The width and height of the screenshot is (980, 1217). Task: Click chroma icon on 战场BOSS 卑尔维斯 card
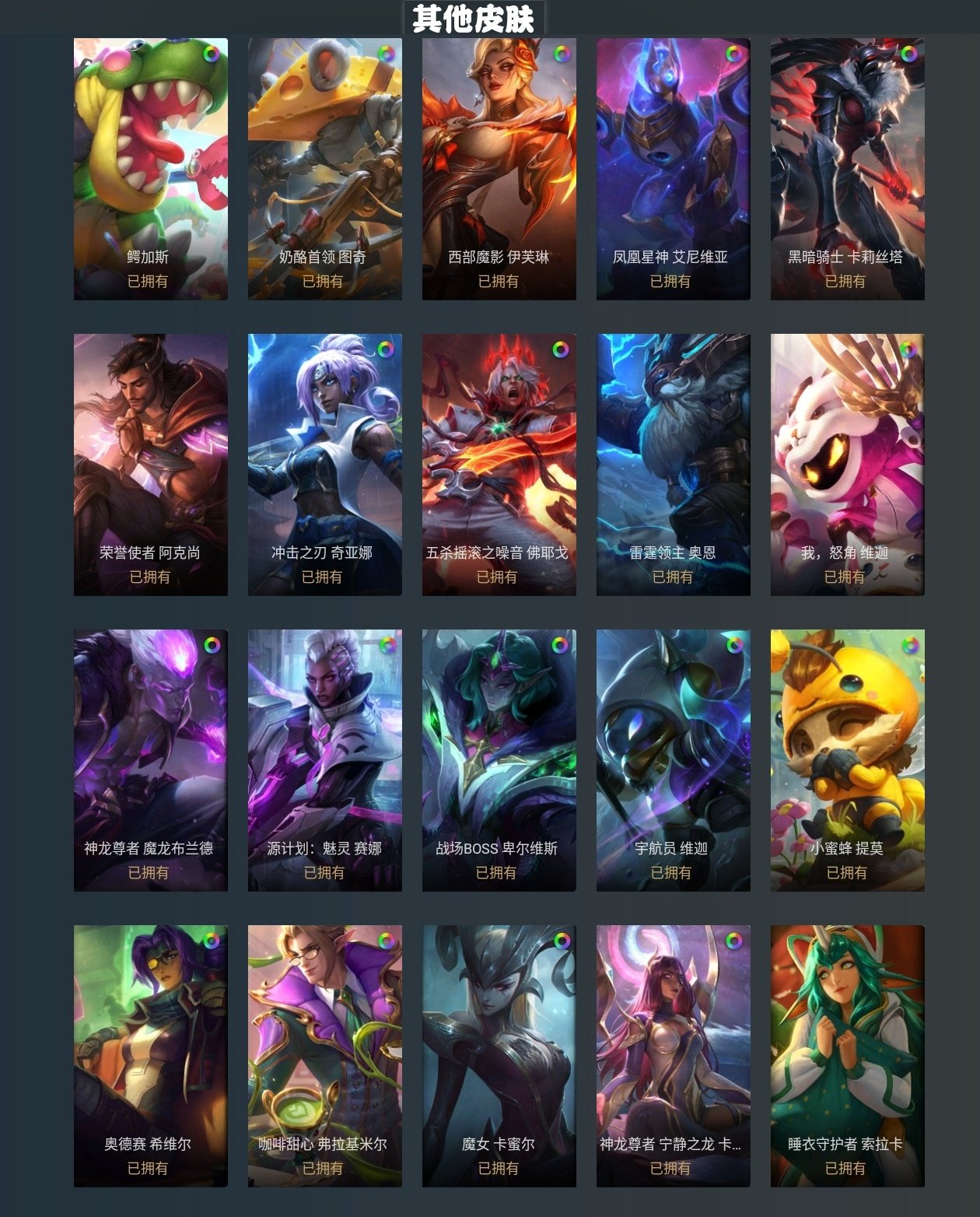560,645
